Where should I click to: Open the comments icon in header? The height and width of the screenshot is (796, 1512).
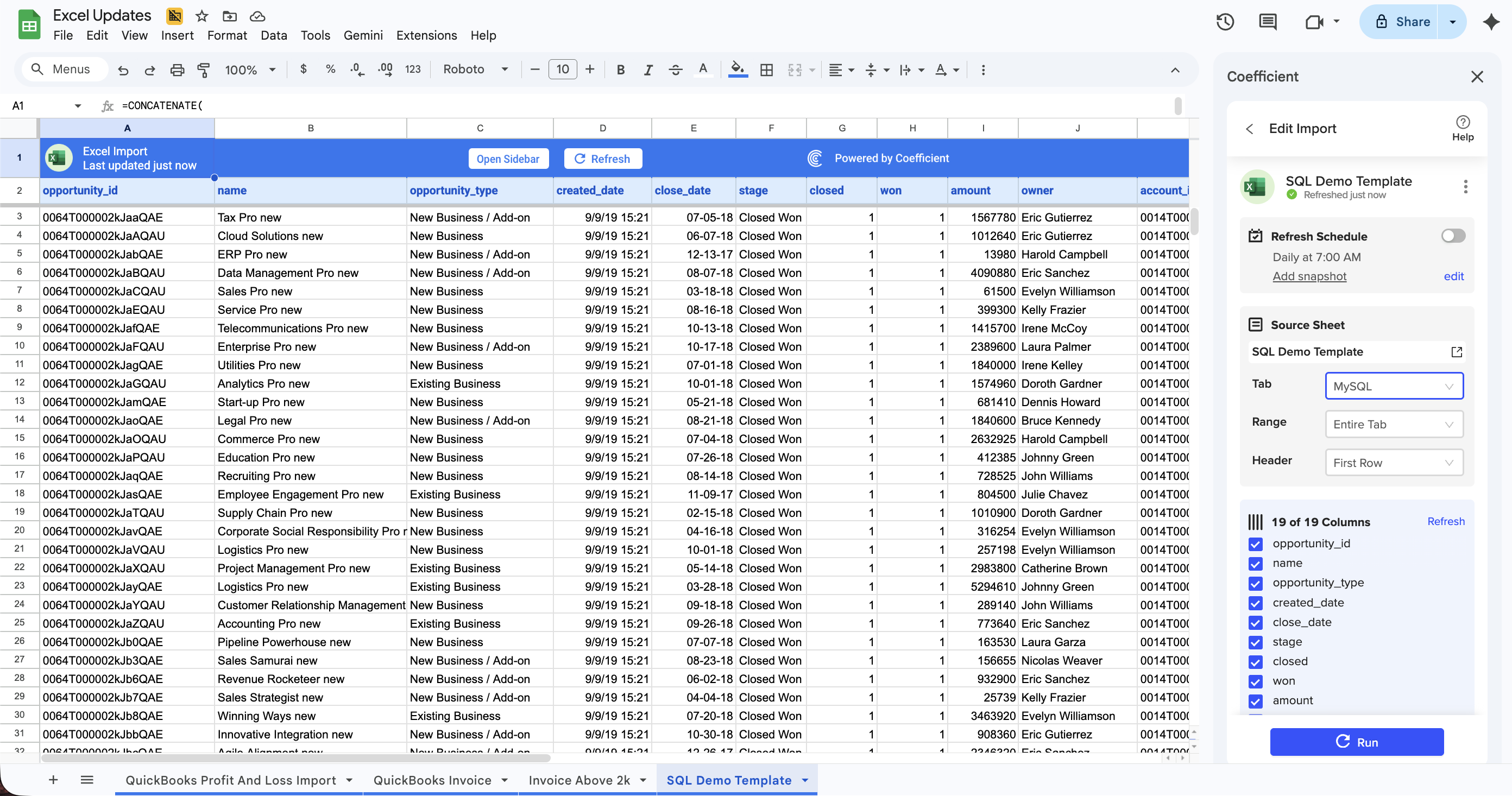click(x=1268, y=22)
